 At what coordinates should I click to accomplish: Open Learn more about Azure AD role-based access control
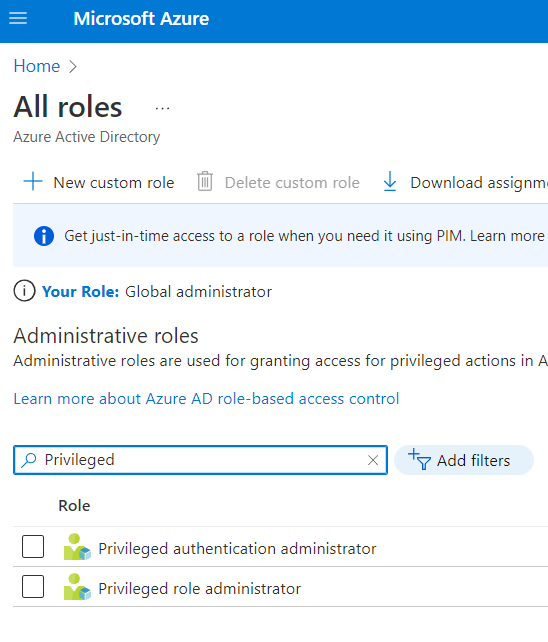click(206, 398)
